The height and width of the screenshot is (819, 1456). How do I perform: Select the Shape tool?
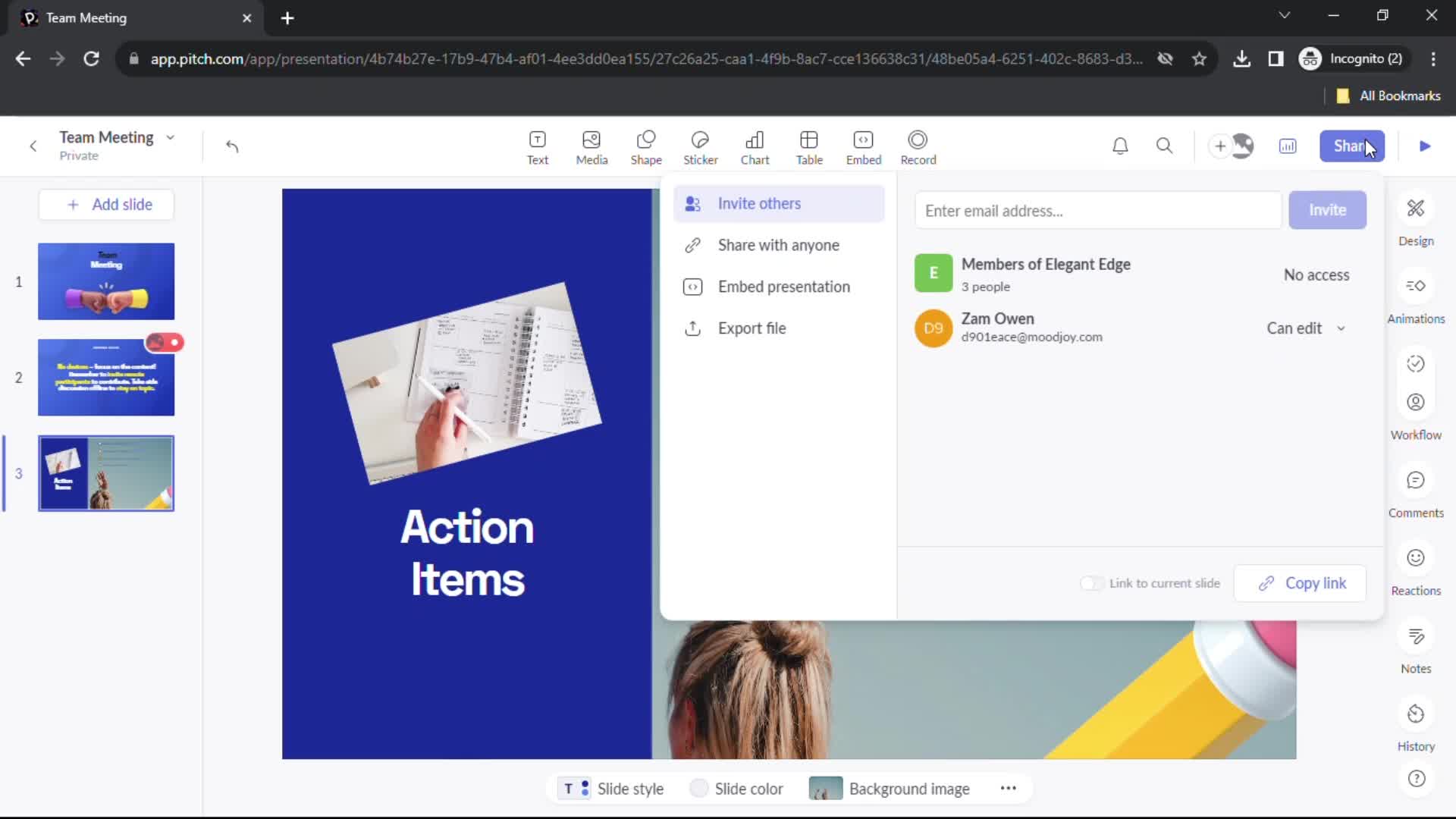(646, 146)
